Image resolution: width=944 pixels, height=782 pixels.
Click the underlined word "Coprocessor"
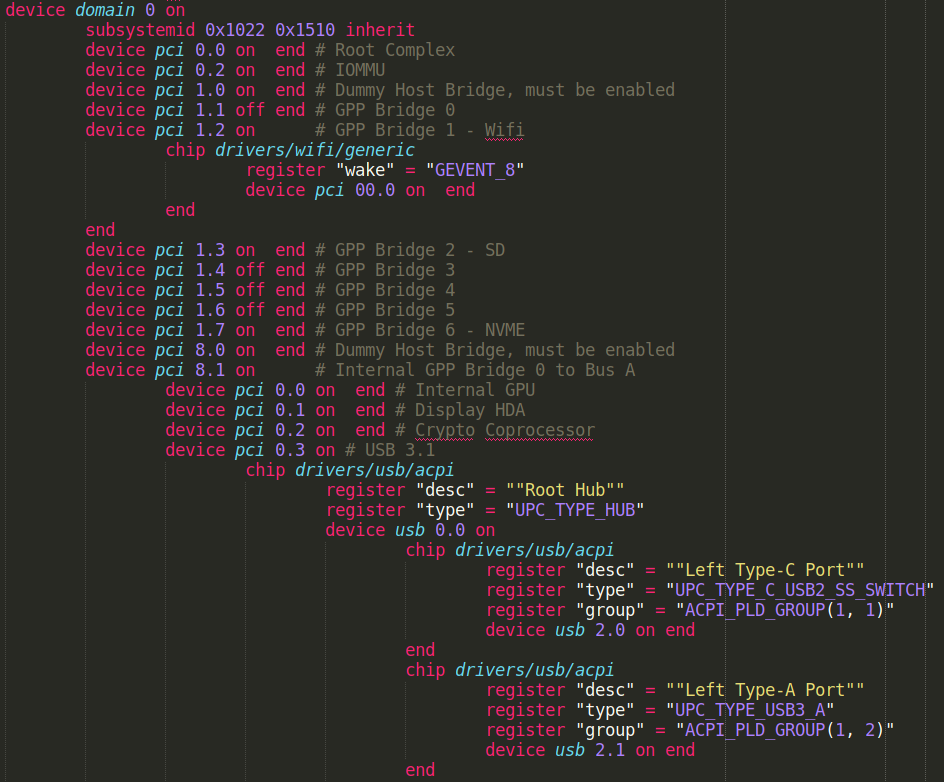pos(540,430)
